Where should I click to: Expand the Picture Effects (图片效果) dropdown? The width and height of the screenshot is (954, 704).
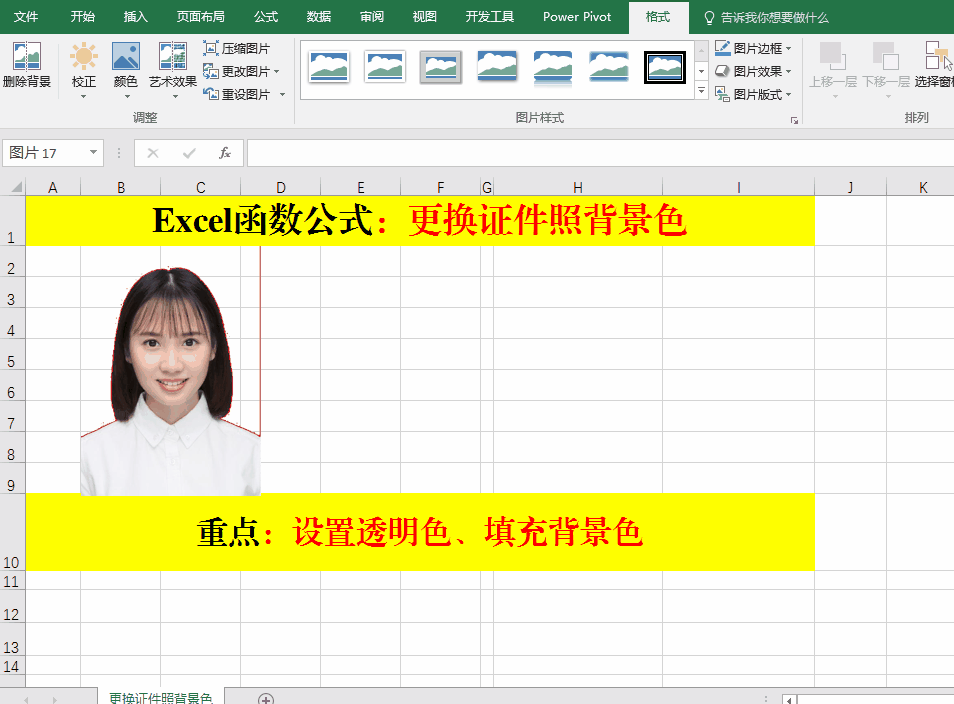(754, 71)
